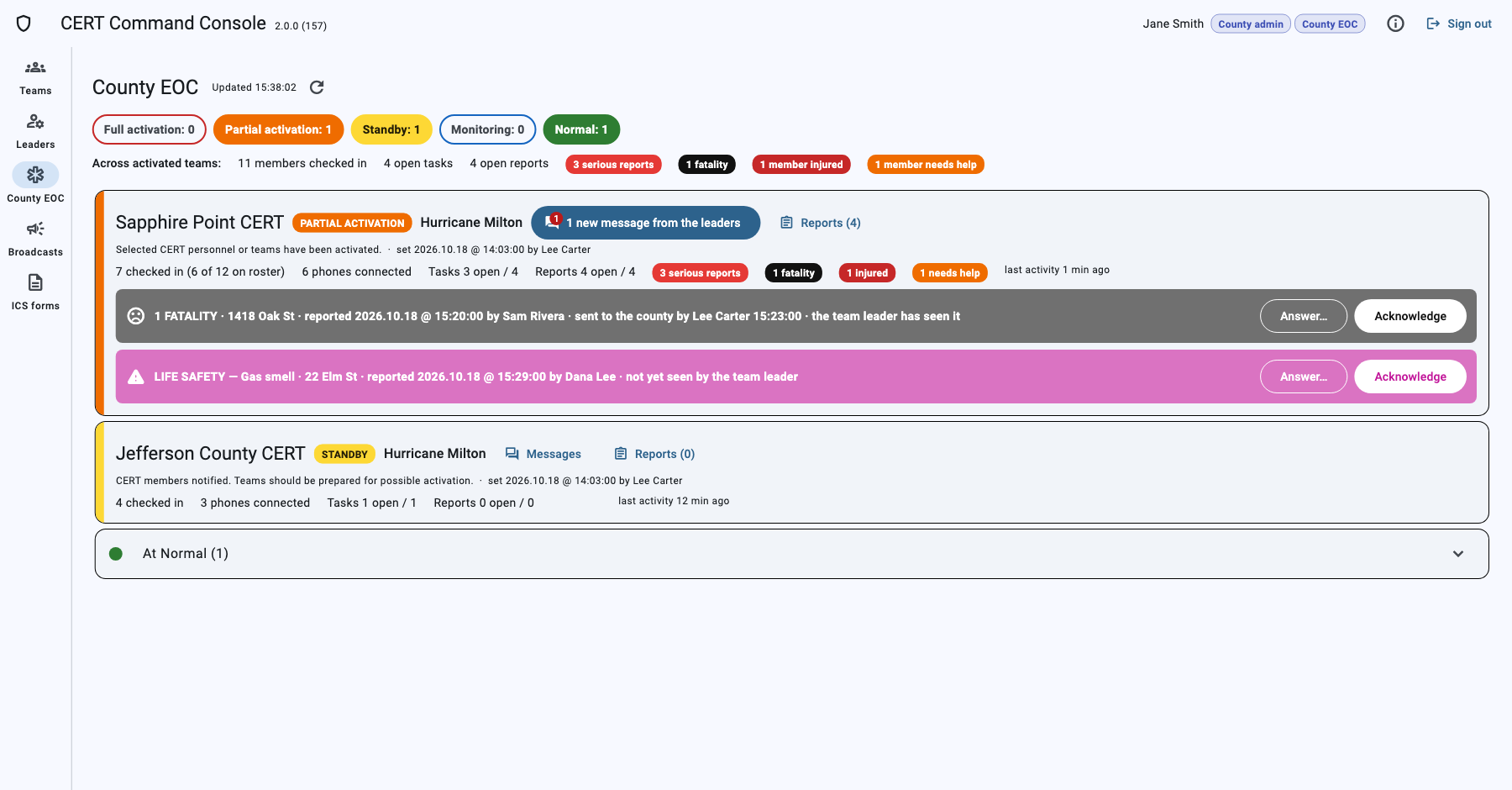
Task: Filter by Partial activation: 1
Action: (x=278, y=129)
